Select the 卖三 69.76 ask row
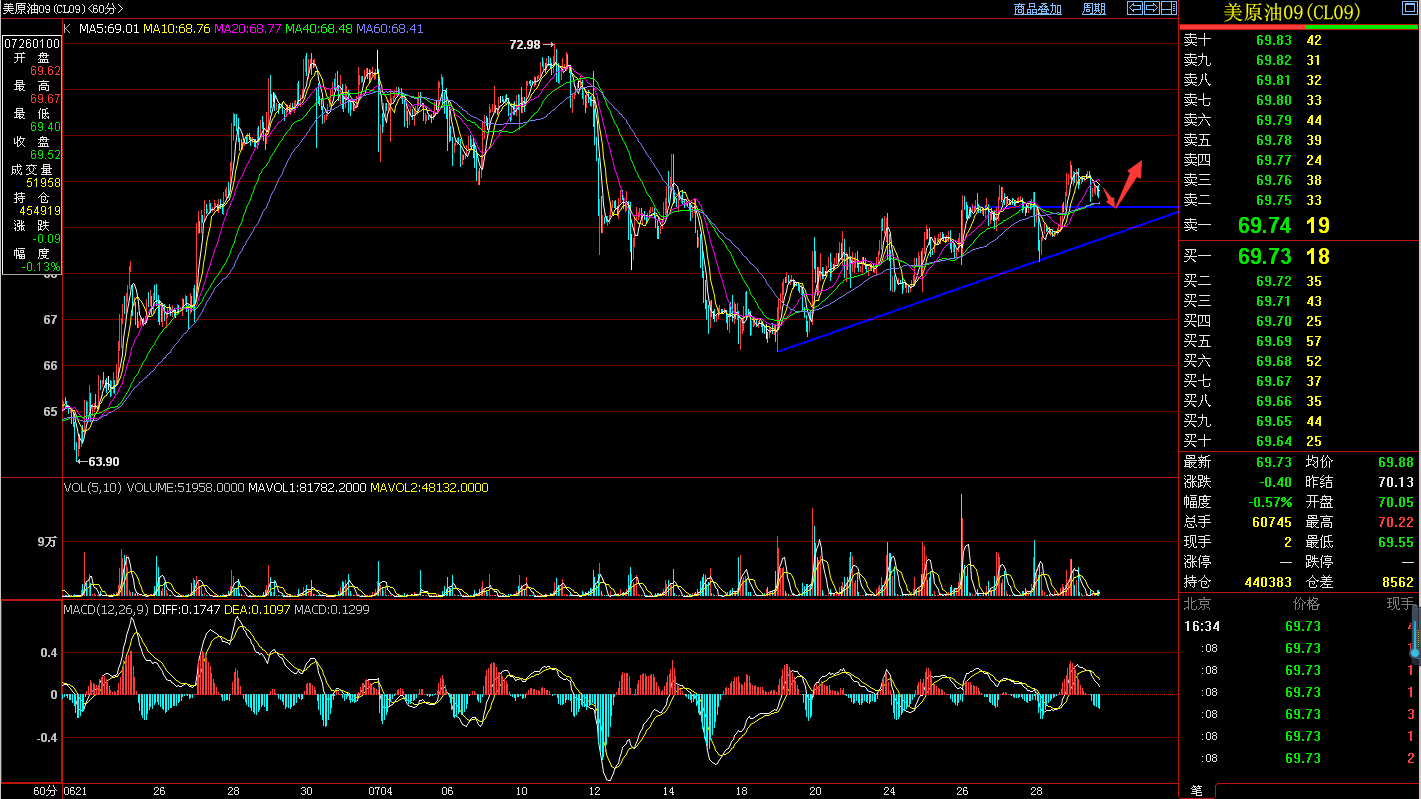The width and height of the screenshot is (1421, 799). coord(1299,180)
